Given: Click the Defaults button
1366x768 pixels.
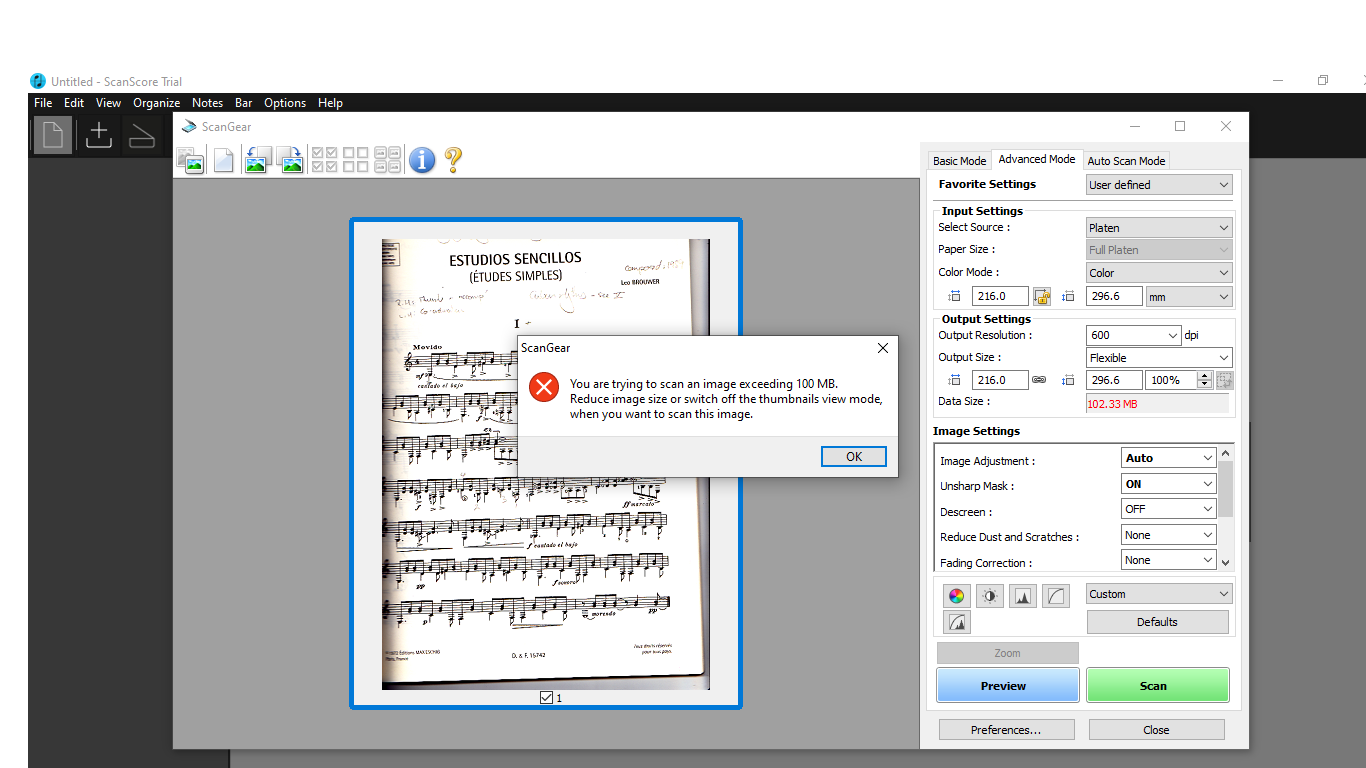Looking at the screenshot, I should pyautogui.click(x=1157, y=622).
